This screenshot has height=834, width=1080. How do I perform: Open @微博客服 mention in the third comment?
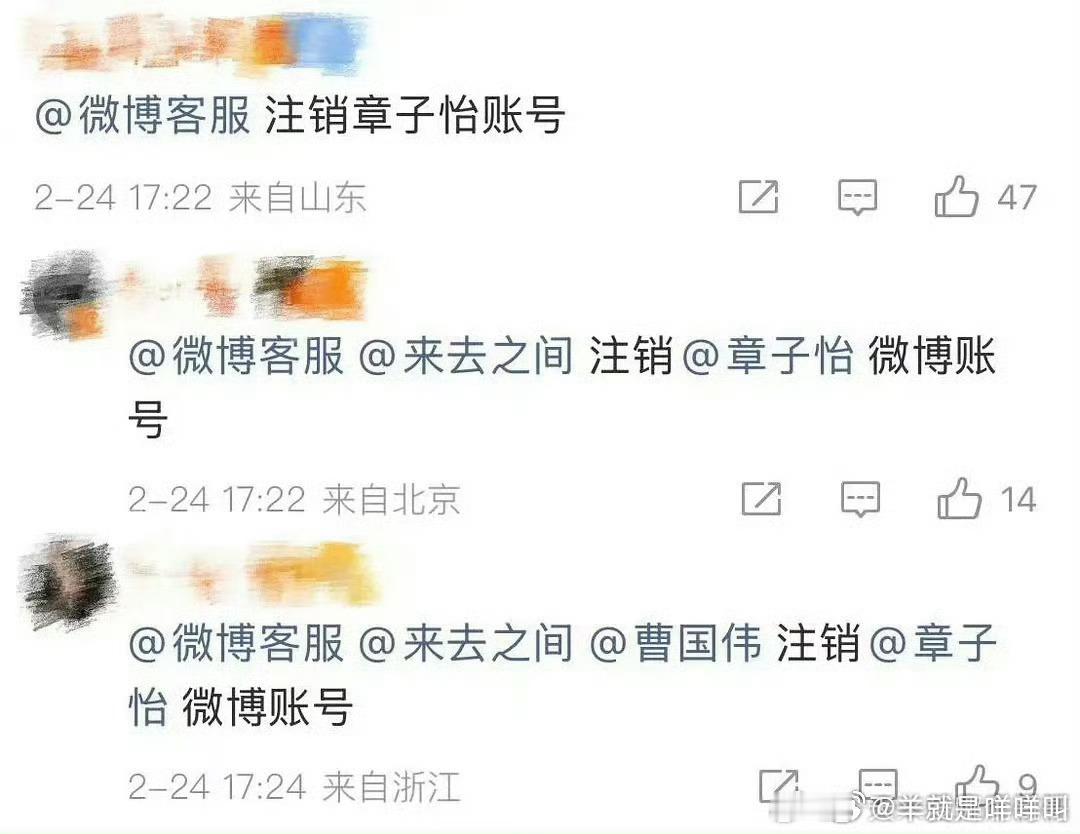point(236,643)
